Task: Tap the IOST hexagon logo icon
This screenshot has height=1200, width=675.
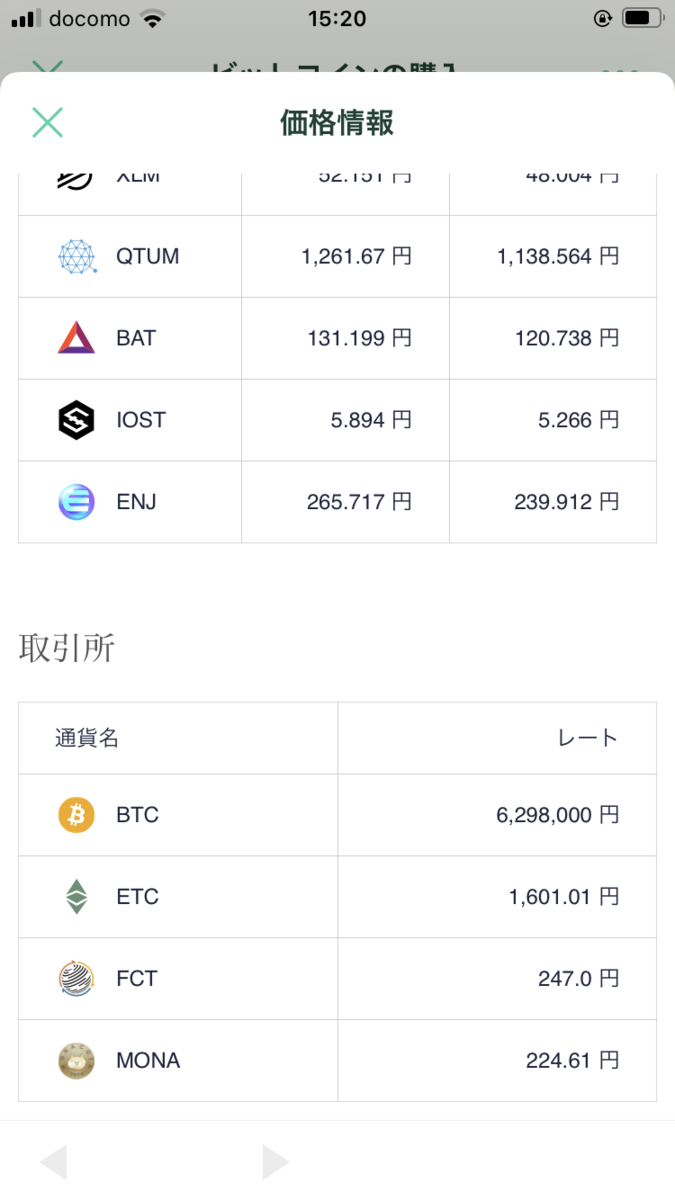Action: (77, 420)
